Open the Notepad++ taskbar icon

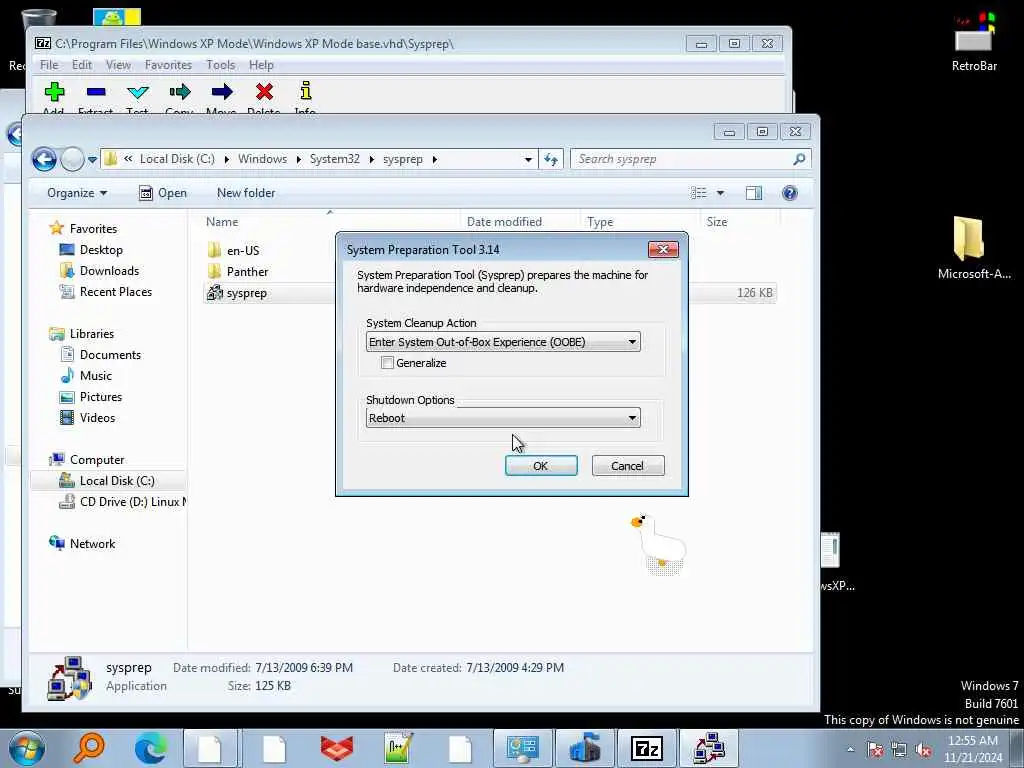(398, 748)
